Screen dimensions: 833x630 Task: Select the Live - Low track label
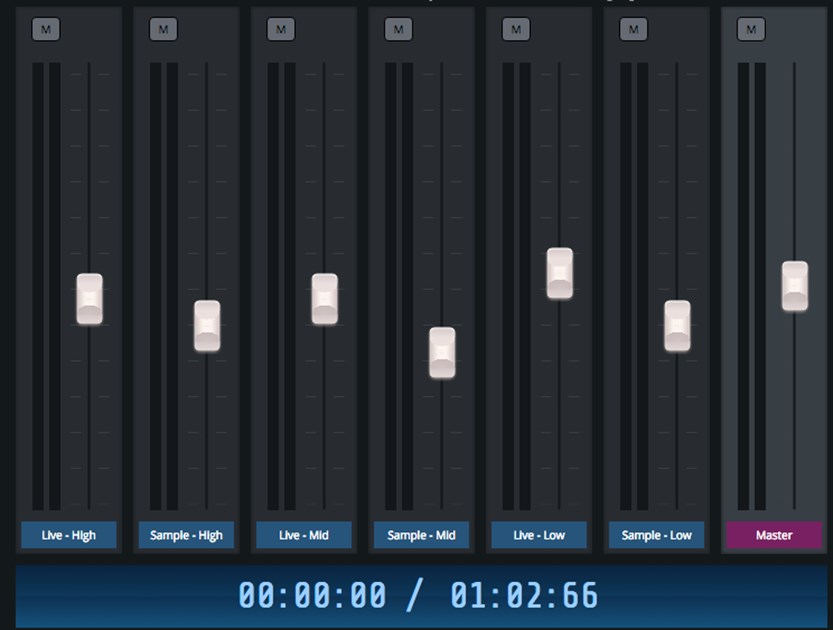click(x=539, y=535)
